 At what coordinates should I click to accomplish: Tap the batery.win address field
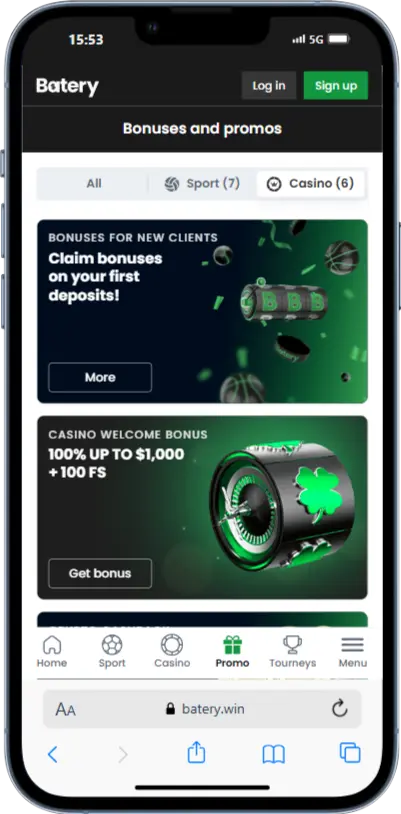[x=202, y=709]
